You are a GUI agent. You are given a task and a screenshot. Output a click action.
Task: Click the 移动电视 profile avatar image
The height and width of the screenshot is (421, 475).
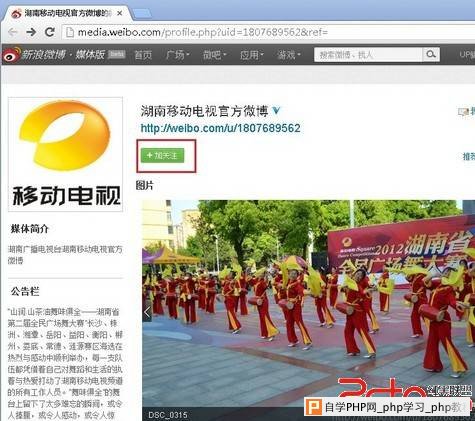(65, 154)
